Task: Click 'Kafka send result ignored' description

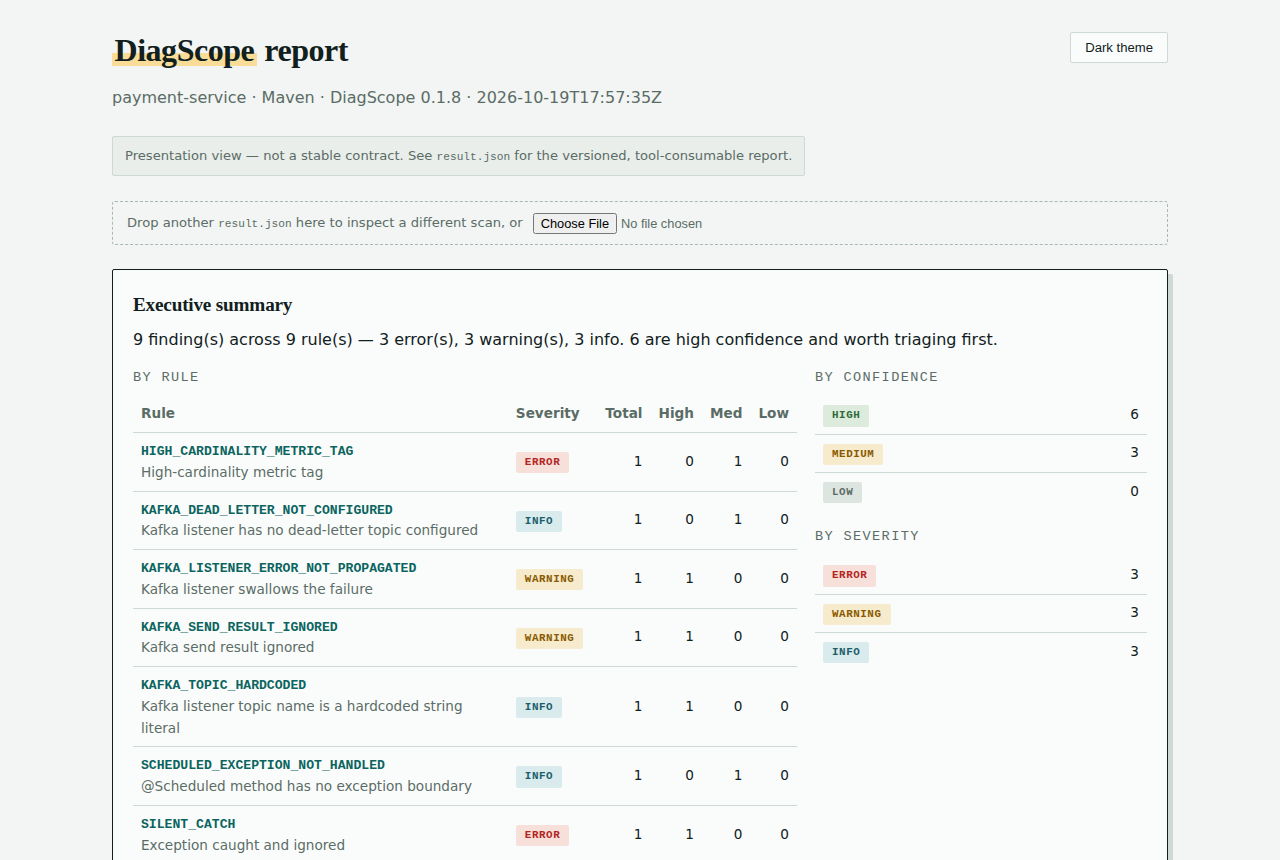Action: click(228, 647)
